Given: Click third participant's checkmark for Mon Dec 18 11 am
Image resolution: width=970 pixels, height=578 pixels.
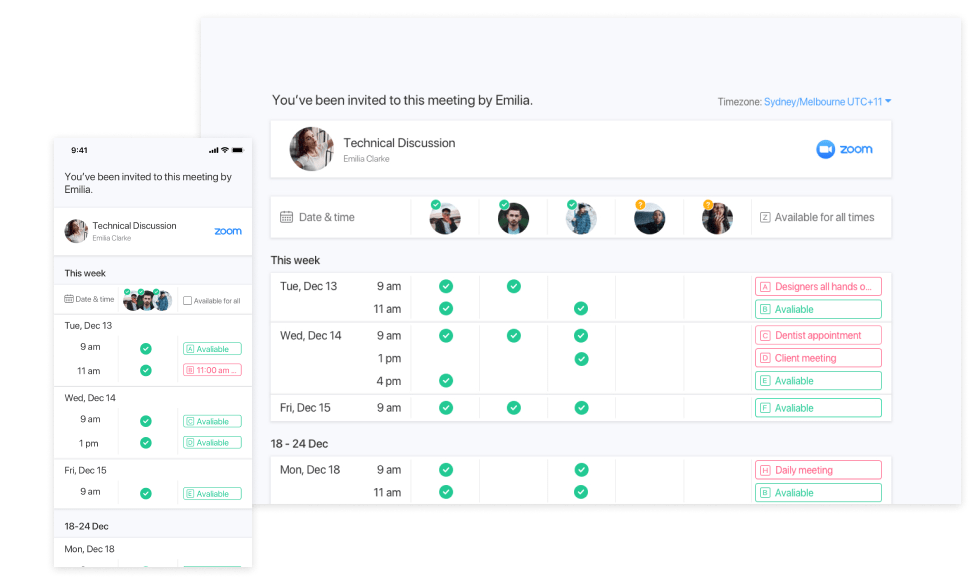Looking at the screenshot, I should (581, 492).
